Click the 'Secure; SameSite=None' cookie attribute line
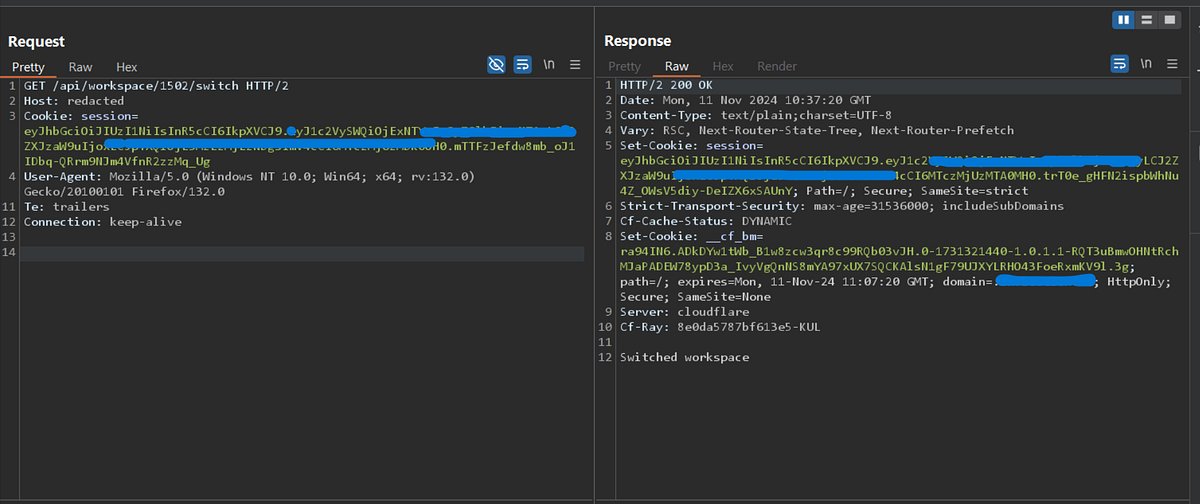This screenshot has height=504, width=1200. 695,297
